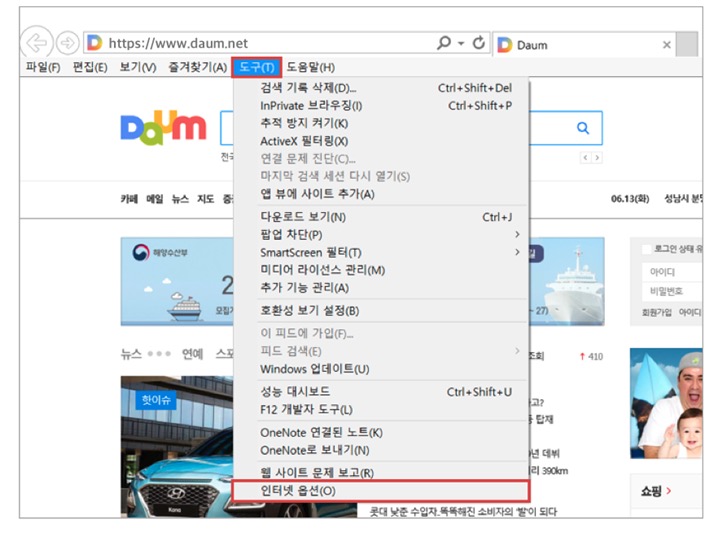The height and width of the screenshot is (533, 721).
Task: Click the search magnifier in address bar
Action: tap(444, 43)
